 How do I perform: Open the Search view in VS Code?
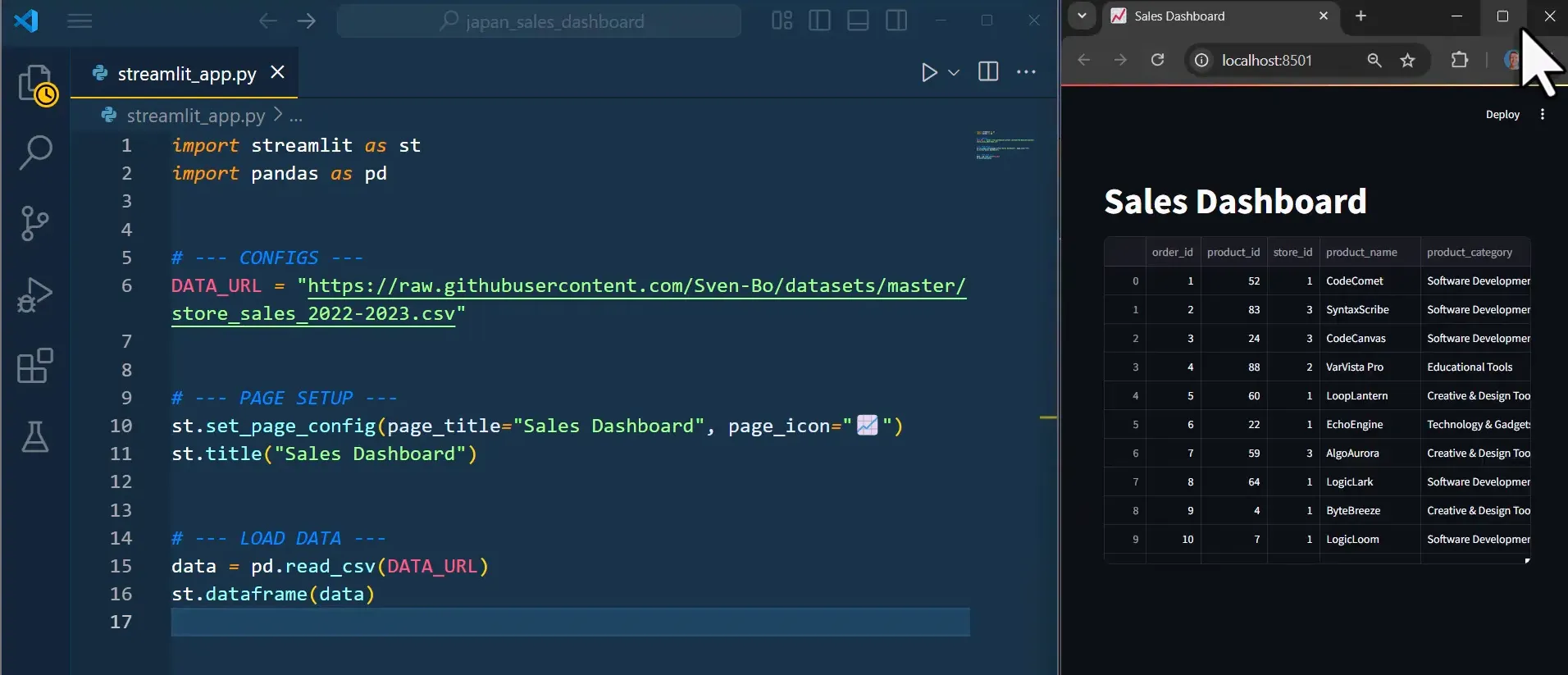click(35, 153)
